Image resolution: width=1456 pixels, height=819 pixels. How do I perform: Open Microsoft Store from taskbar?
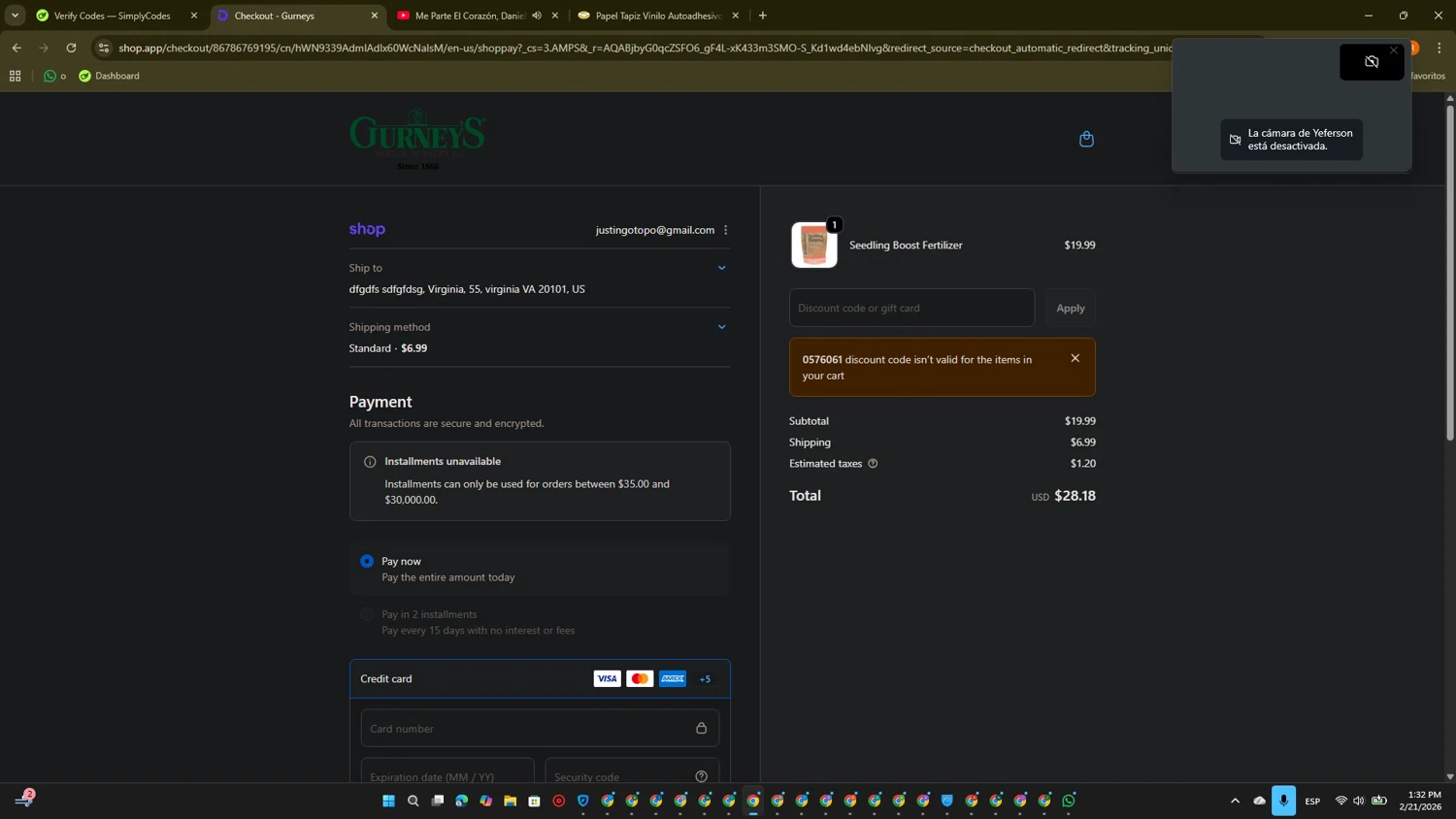click(x=534, y=801)
